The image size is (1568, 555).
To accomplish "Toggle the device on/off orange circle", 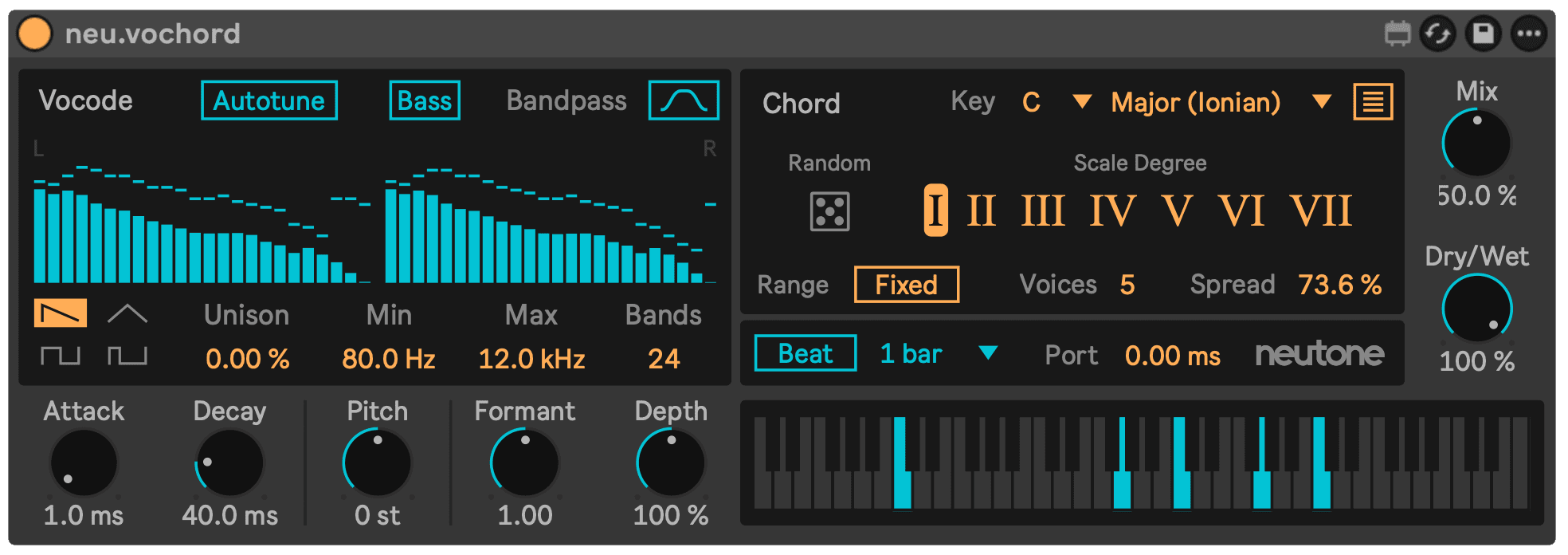I will pyautogui.click(x=34, y=33).
